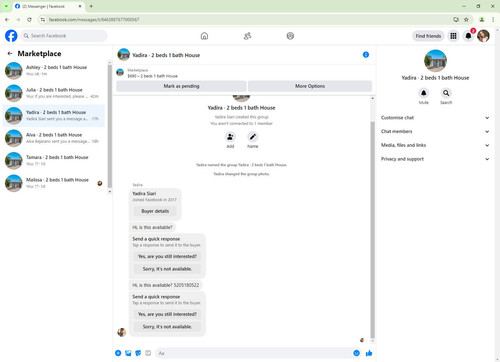Select Yadira - 2 beds 1 bath House chat
Image resolution: width=500 pixels, height=362 pixels.
point(54,115)
